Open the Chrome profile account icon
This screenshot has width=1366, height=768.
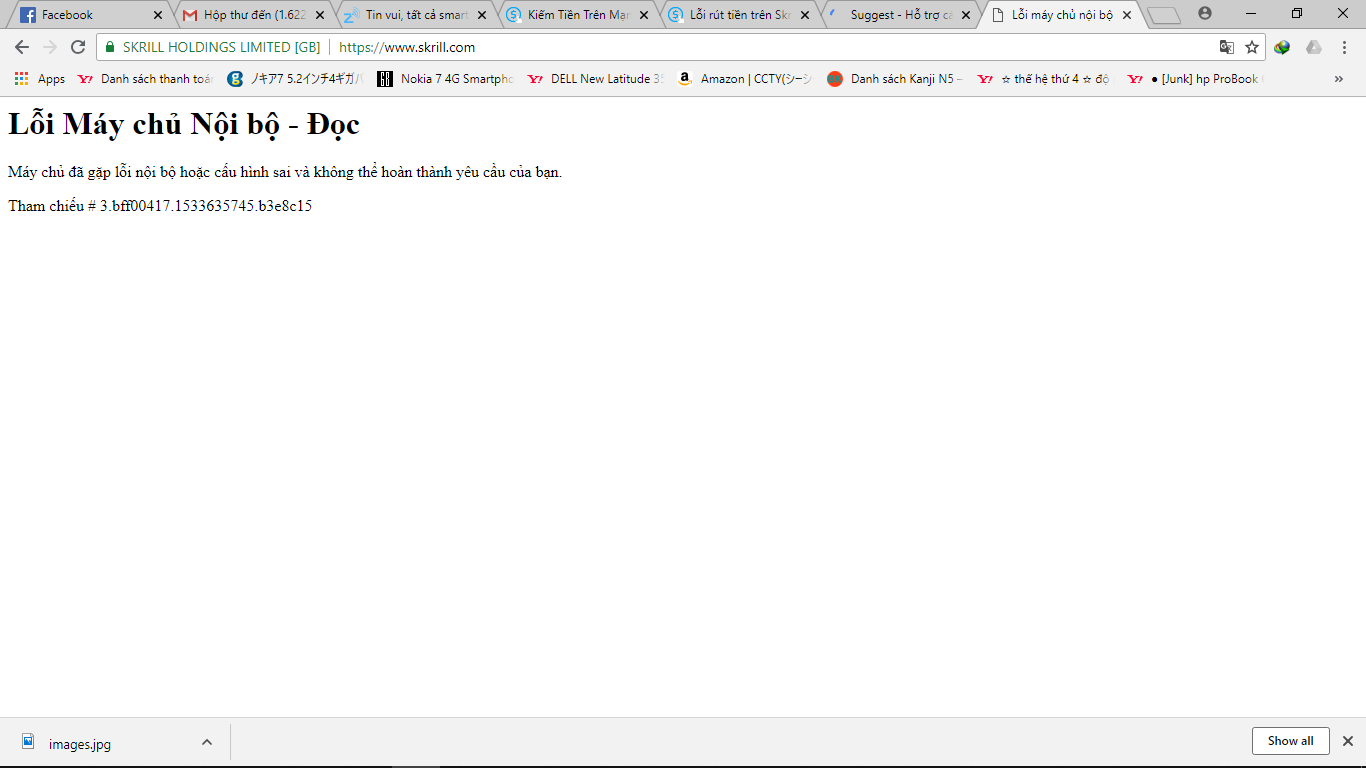click(x=1205, y=14)
